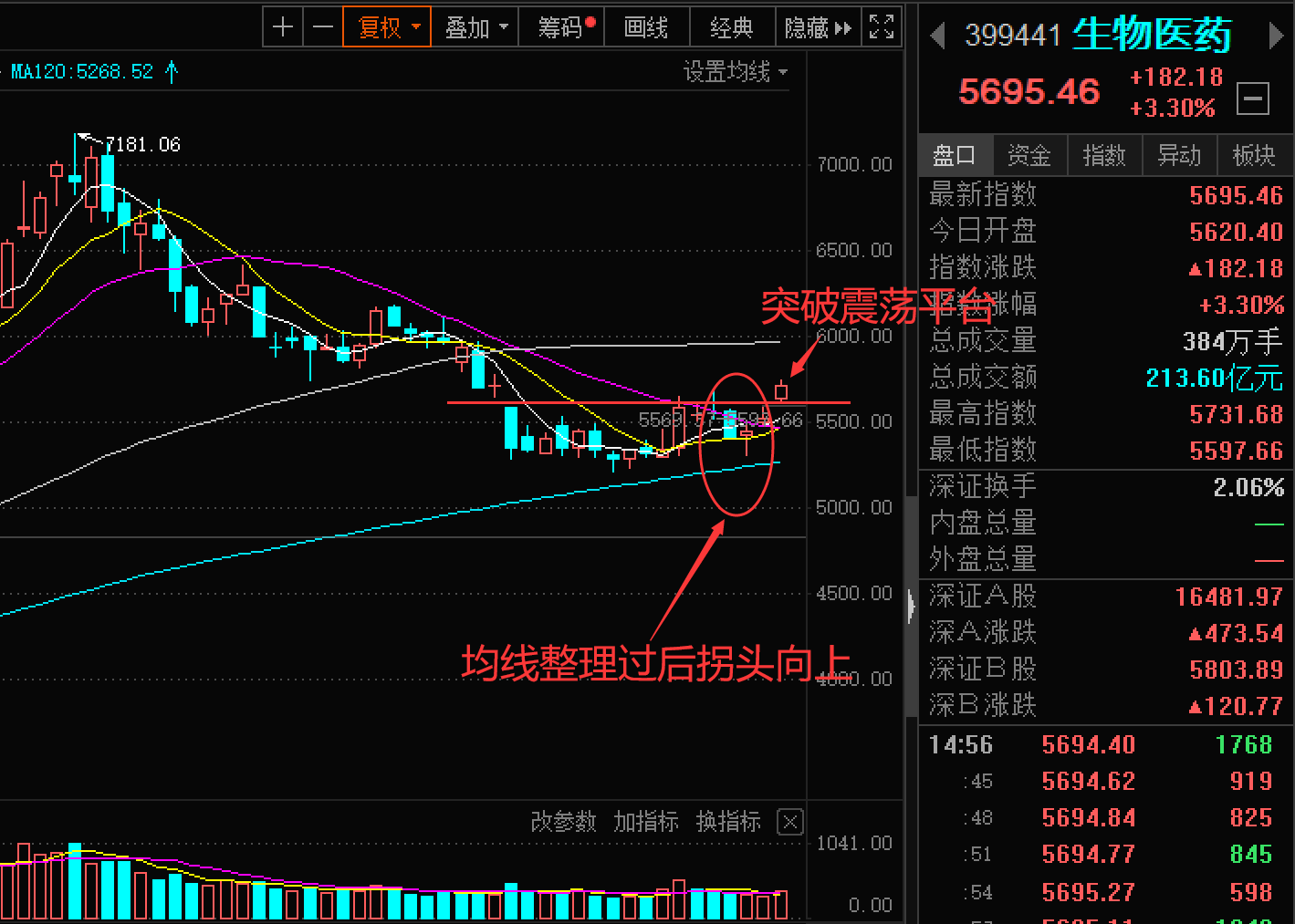Select the 画线 drawing tool
Viewport: 1295px width, 924px height.
click(x=646, y=27)
